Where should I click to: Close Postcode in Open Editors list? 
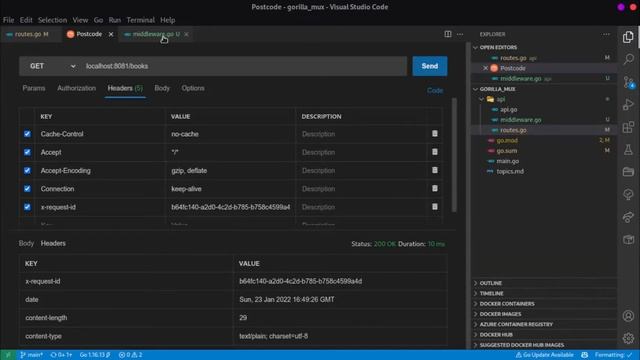[485, 68]
